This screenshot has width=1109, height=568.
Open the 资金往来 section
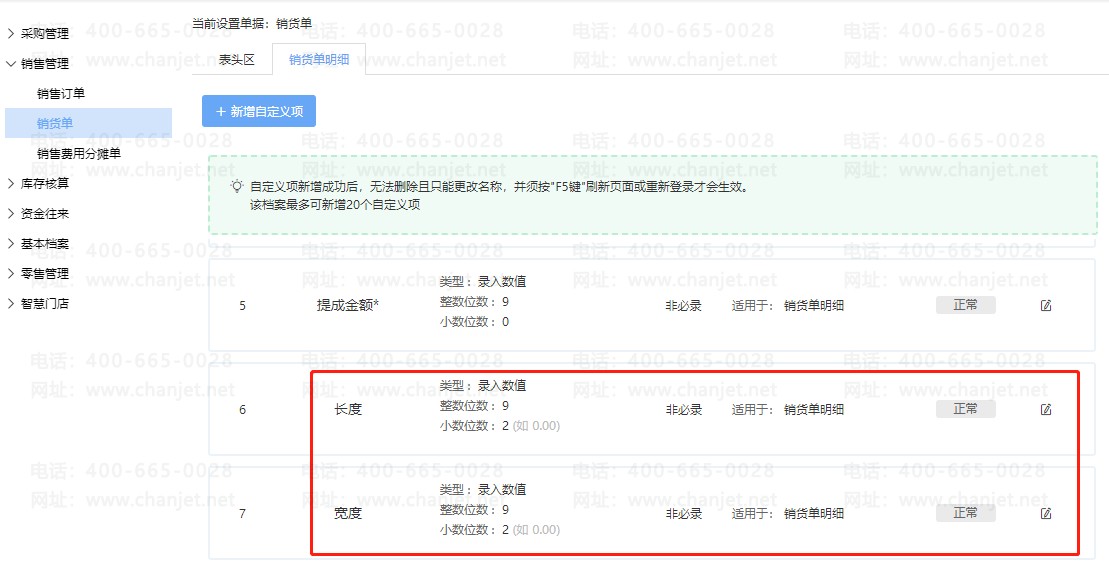tap(45, 214)
